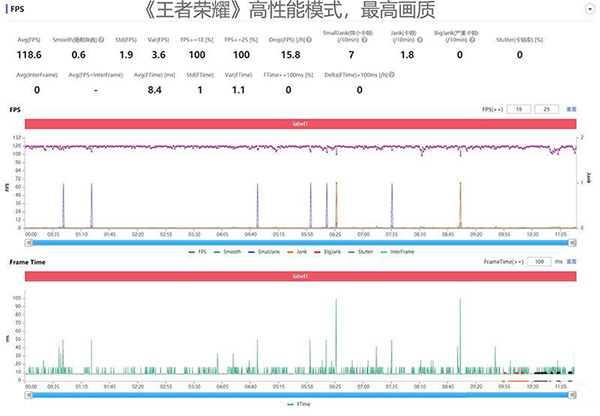Select the red label1 bar above FPS chart
This screenshot has height=416, width=600.
tap(302, 122)
